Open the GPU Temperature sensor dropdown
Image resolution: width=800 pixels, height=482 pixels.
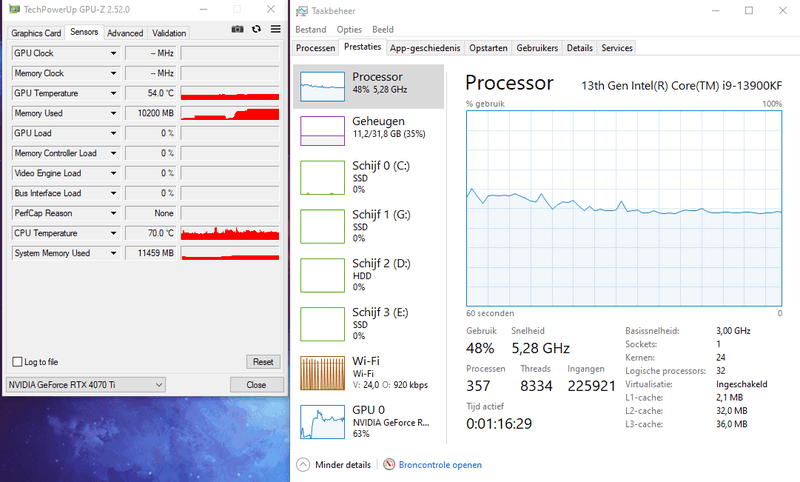tap(113, 93)
